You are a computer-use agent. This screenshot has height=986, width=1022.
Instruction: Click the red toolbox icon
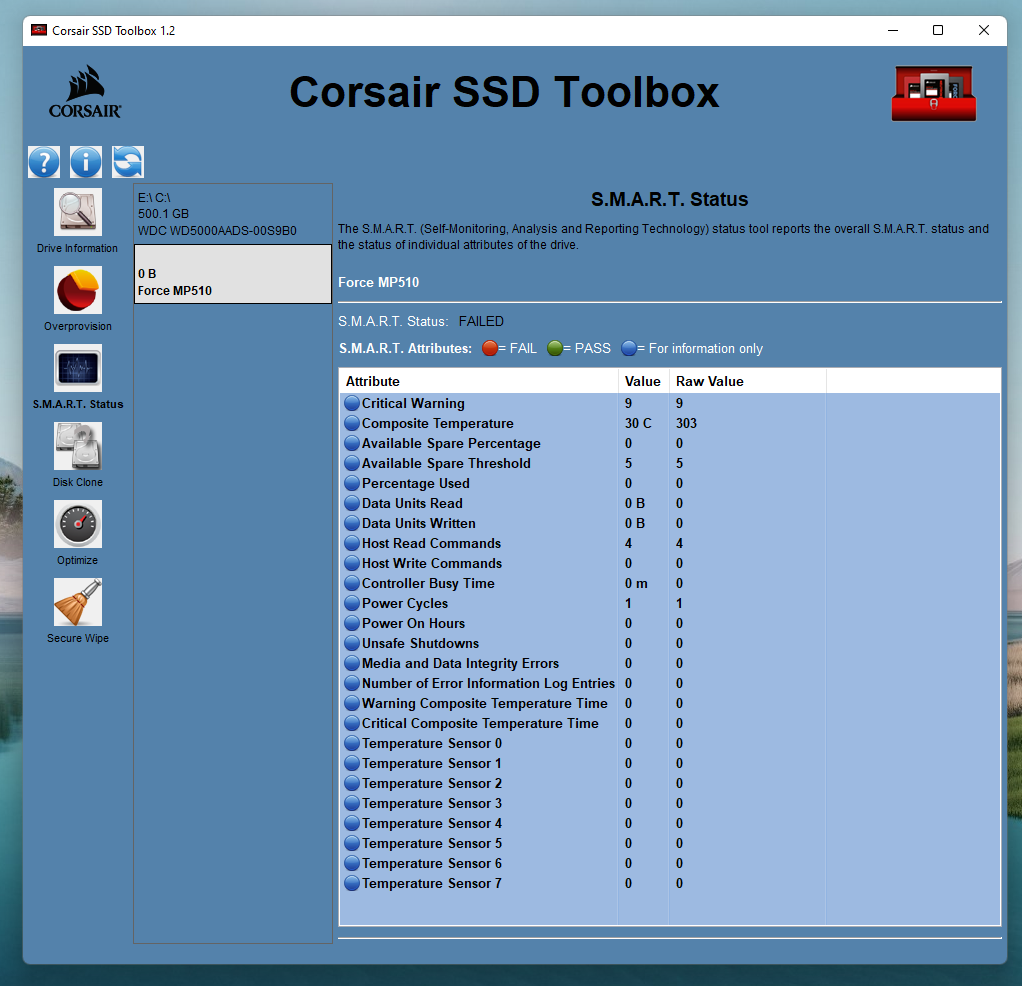point(934,93)
